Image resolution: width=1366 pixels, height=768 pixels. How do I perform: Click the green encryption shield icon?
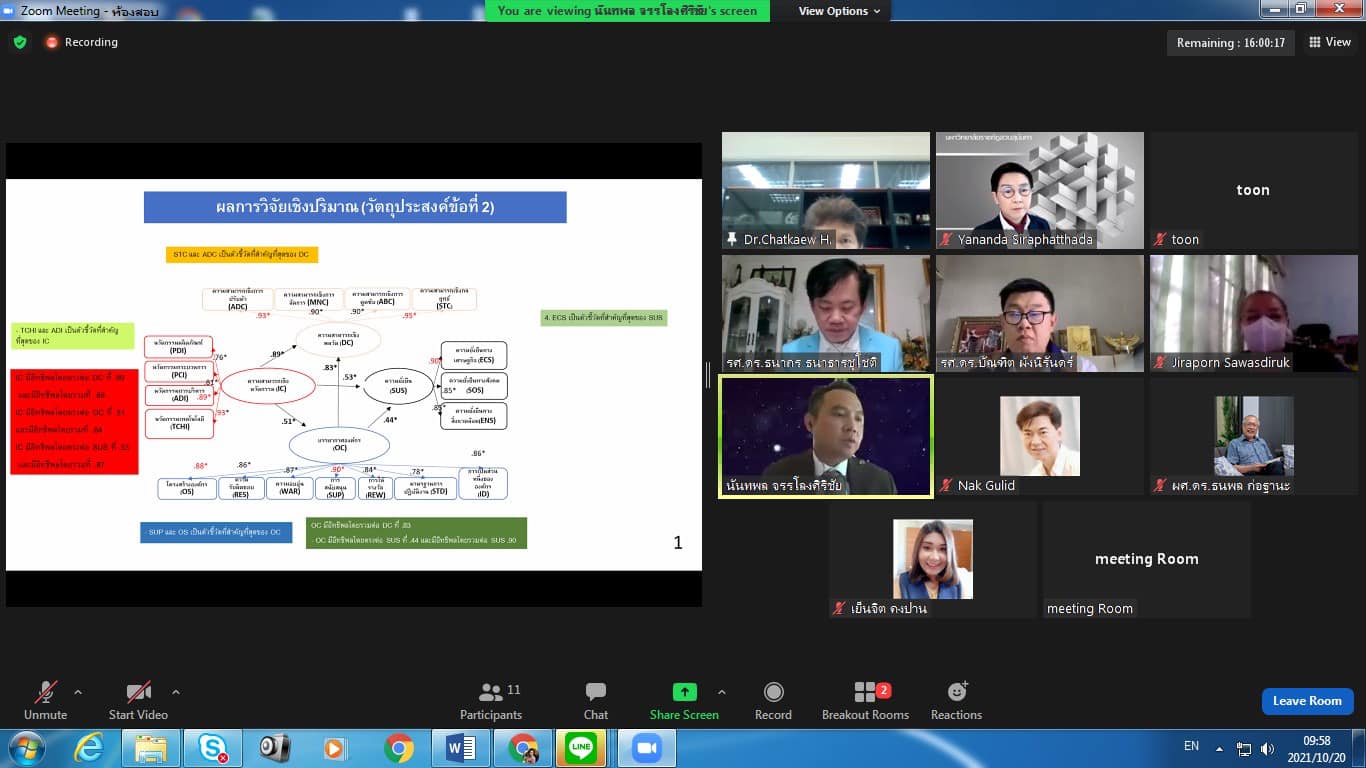tap(19, 42)
